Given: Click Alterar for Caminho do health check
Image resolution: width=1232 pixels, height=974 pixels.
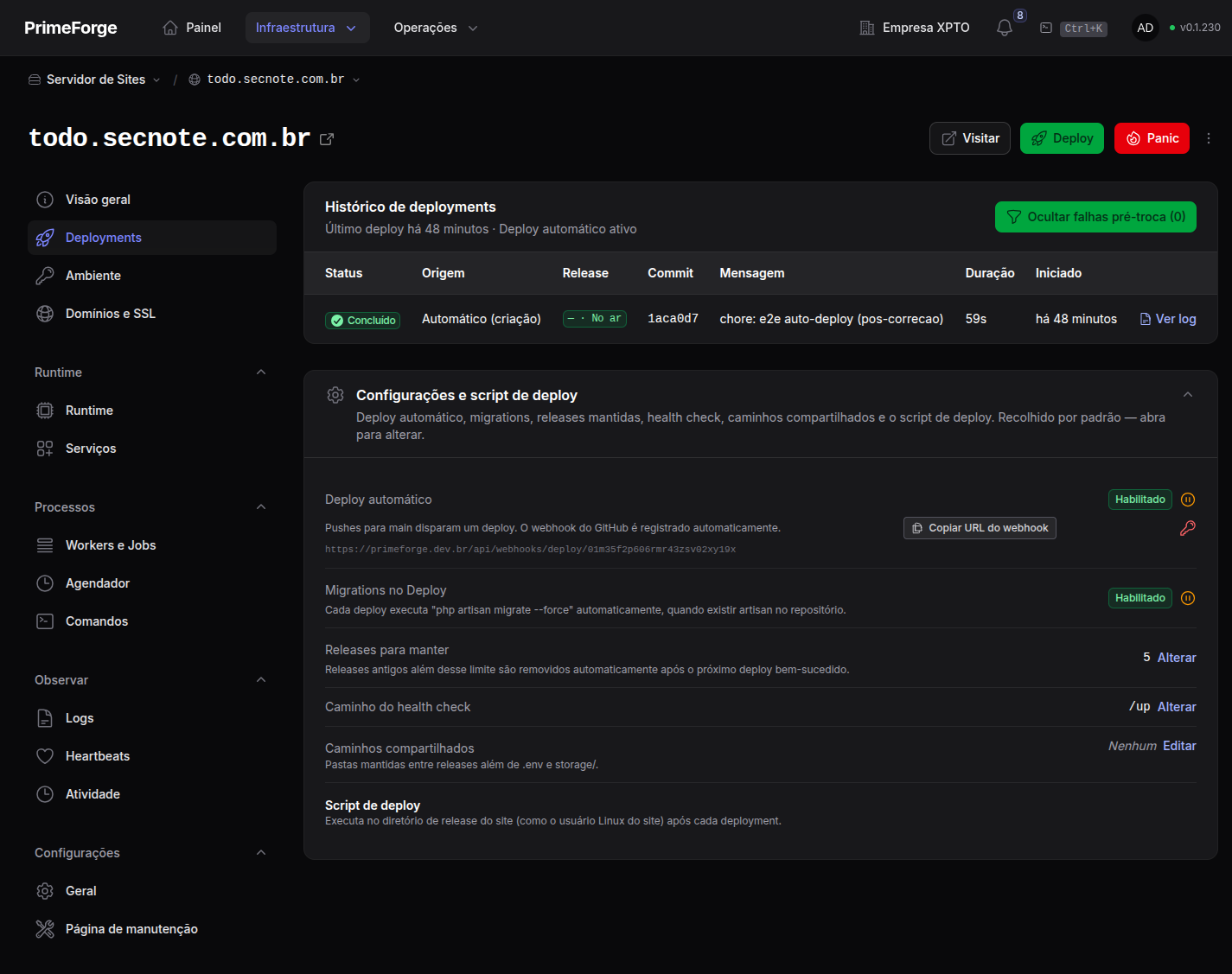Looking at the screenshot, I should pos(1177,707).
